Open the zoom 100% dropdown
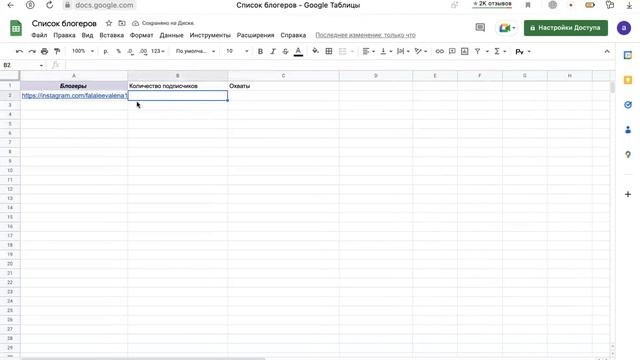640x360 pixels. (x=82, y=51)
